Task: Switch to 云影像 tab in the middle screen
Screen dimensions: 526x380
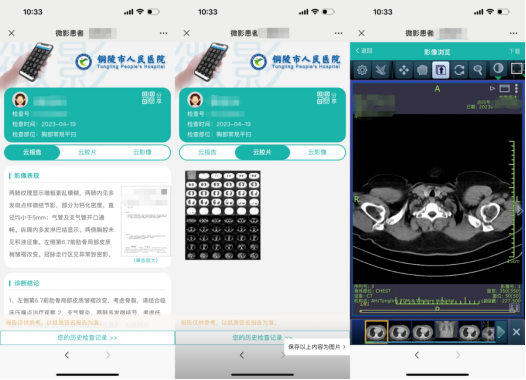Action: [x=317, y=152]
